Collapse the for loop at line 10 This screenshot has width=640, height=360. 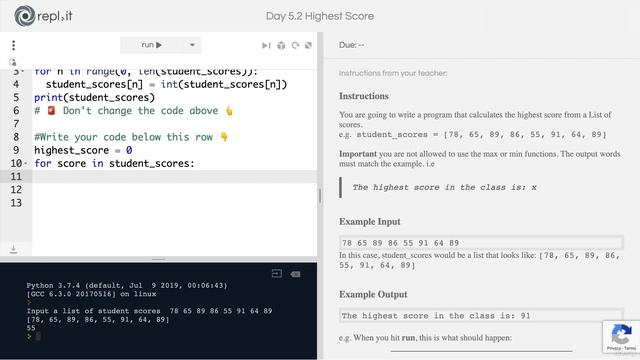(25, 163)
